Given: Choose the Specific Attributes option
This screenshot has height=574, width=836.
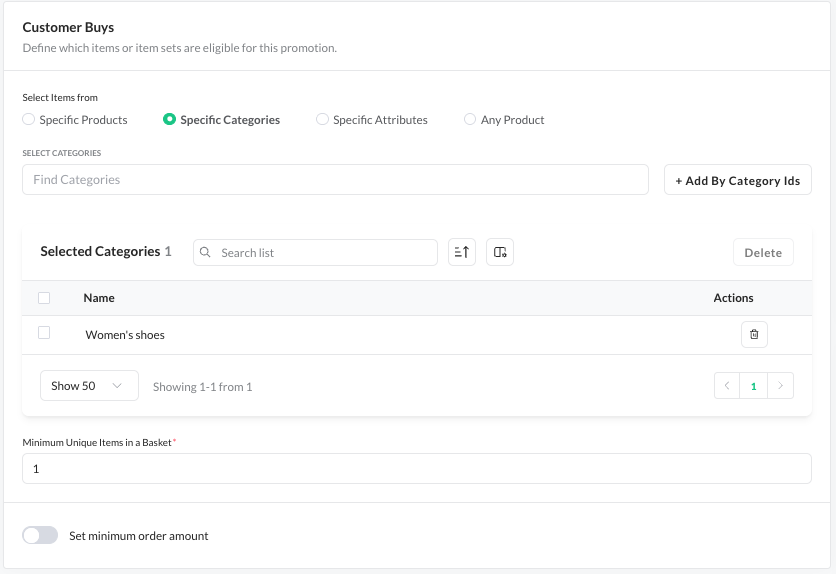Looking at the screenshot, I should [322, 119].
